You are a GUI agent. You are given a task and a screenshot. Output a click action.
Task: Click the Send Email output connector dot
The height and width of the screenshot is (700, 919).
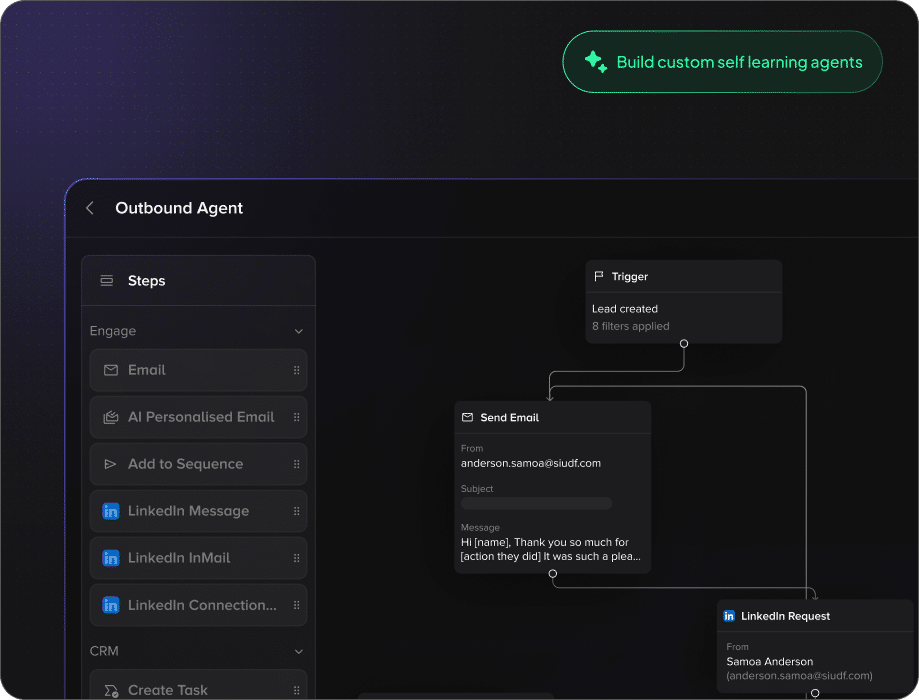(552, 573)
